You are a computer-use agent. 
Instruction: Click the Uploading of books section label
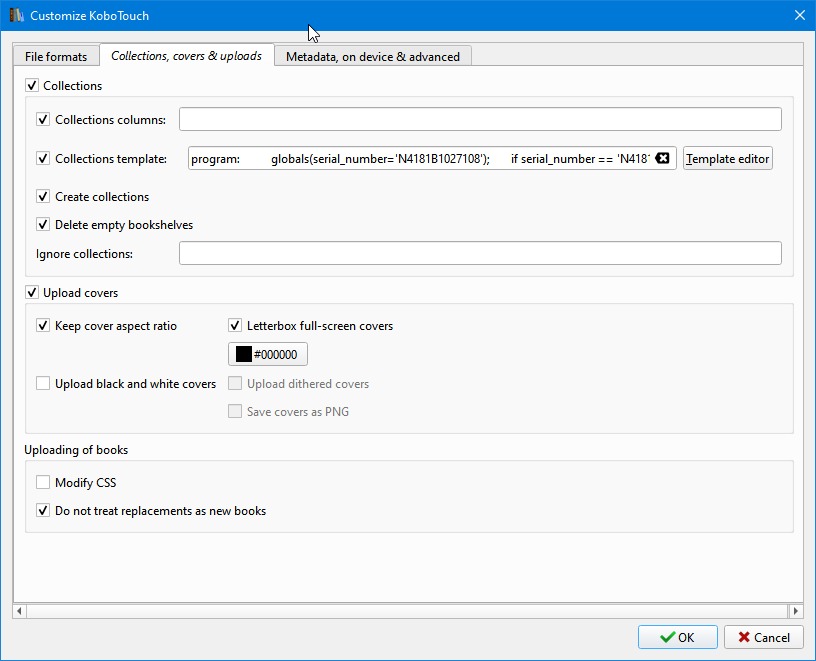(76, 450)
